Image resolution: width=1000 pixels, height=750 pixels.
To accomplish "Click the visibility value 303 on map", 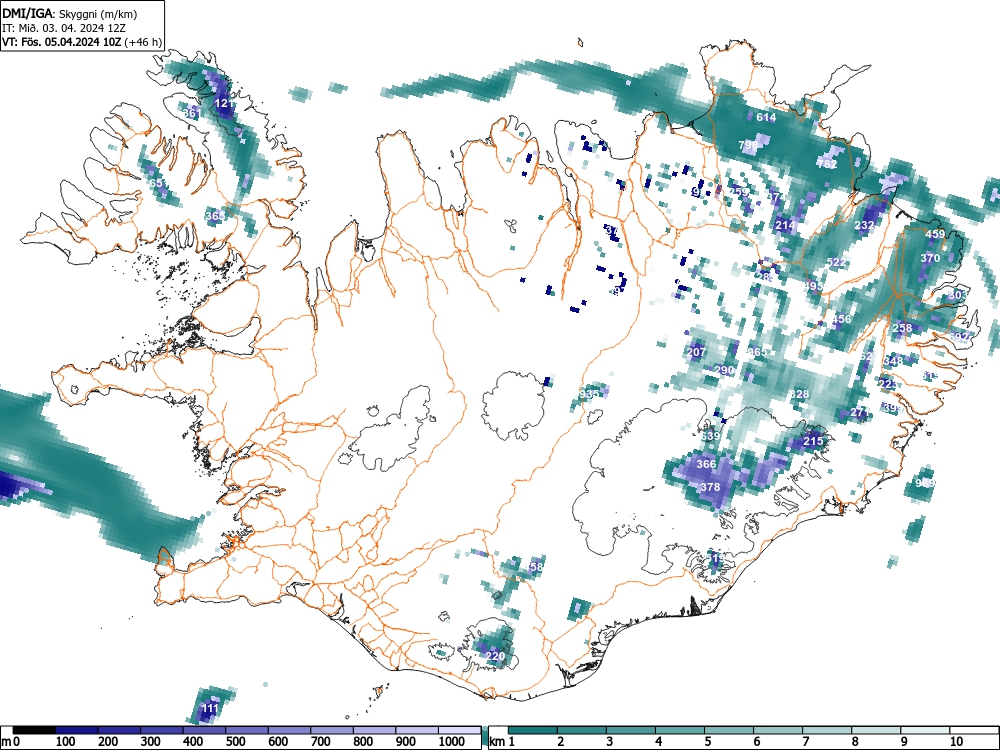I will click(x=958, y=295).
